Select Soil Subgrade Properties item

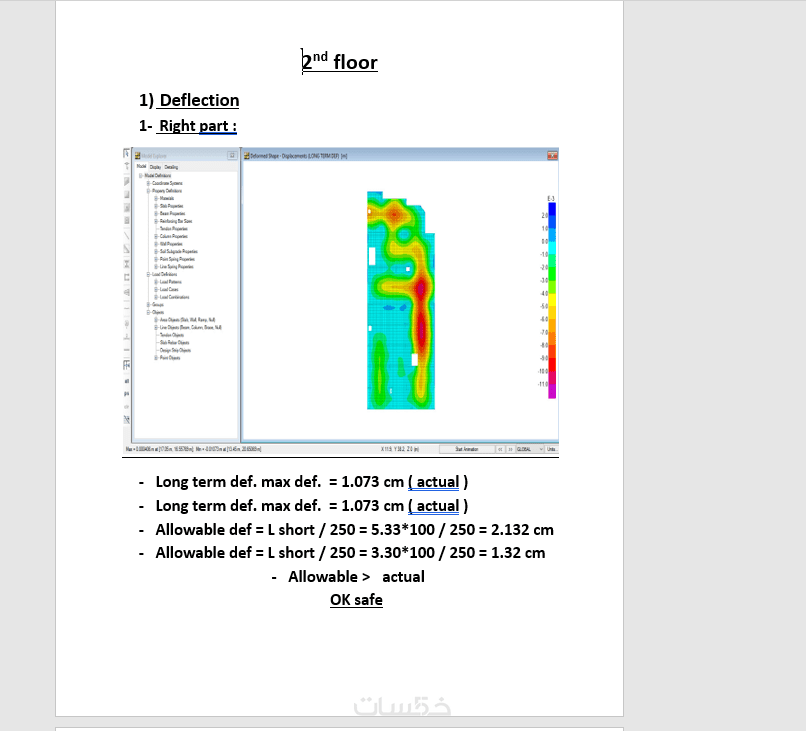pos(179,251)
